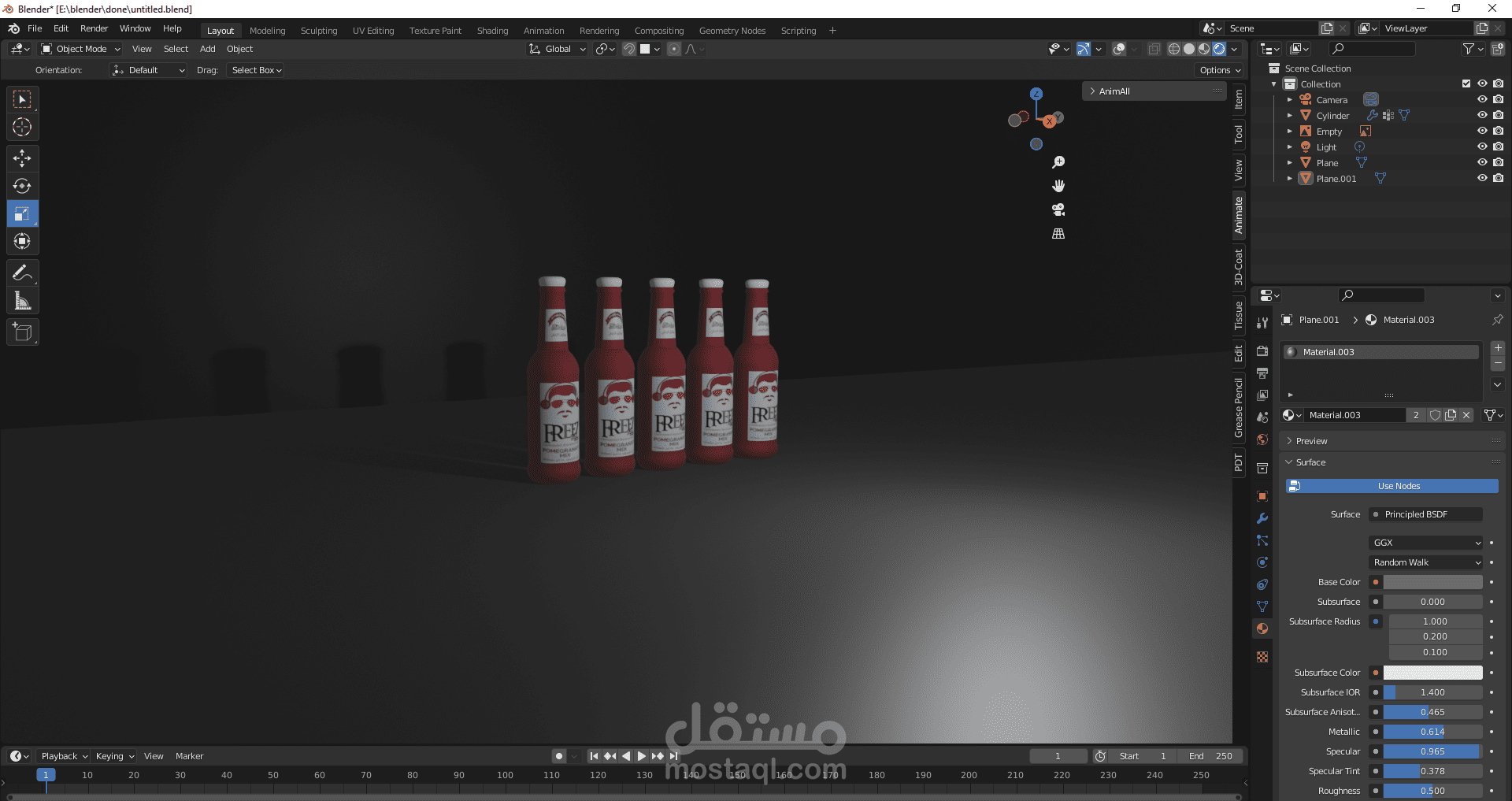Image resolution: width=1512 pixels, height=801 pixels.
Task: Click the Subsurface Color swatch
Action: pyautogui.click(x=1432, y=673)
